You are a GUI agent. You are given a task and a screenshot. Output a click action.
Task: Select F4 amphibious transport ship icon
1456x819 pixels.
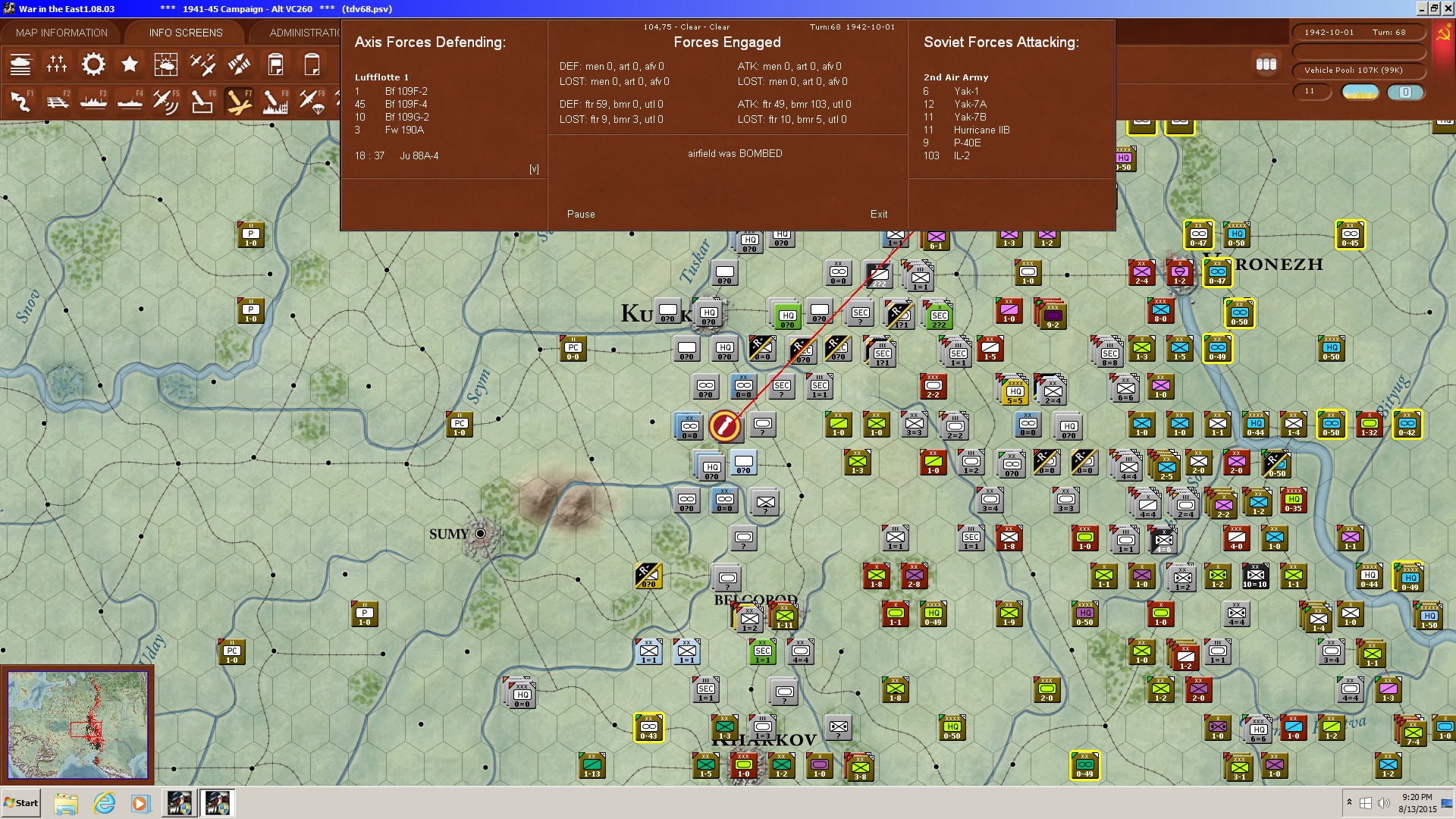pos(130,101)
